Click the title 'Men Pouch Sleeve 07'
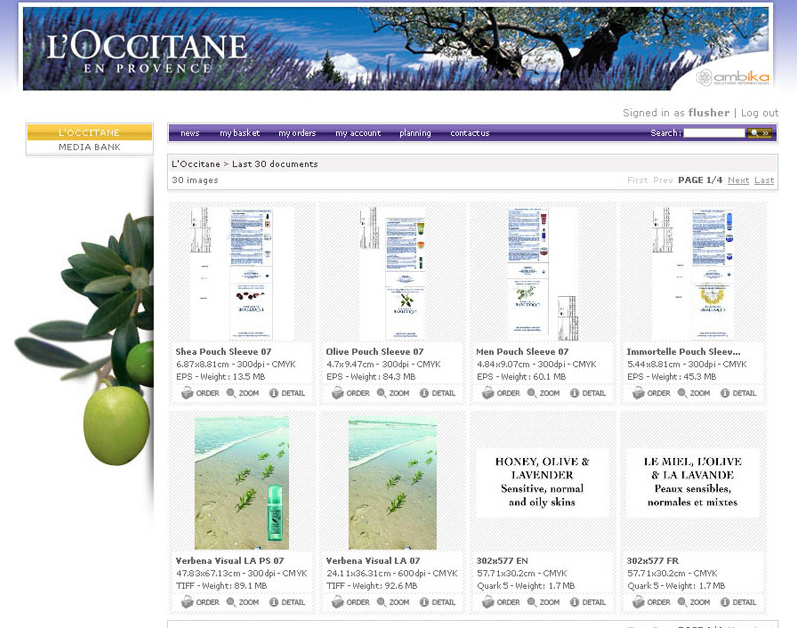797x628 pixels. coord(522,352)
